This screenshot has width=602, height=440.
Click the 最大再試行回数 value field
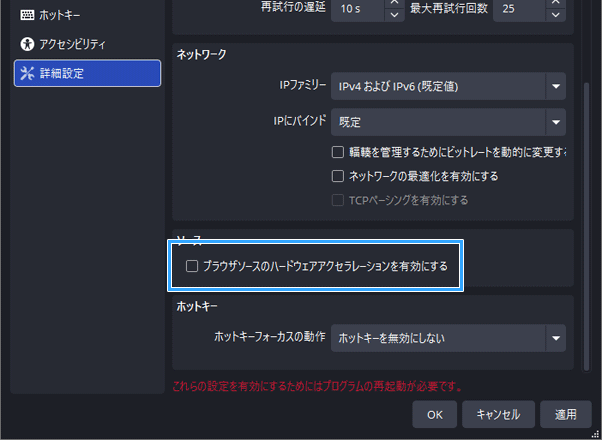point(519,8)
